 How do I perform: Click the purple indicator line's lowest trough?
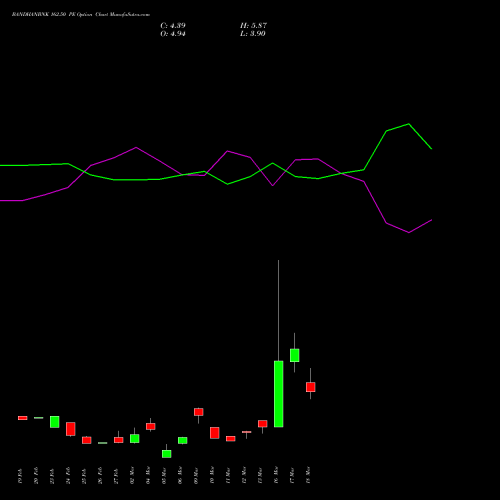[x=409, y=232]
